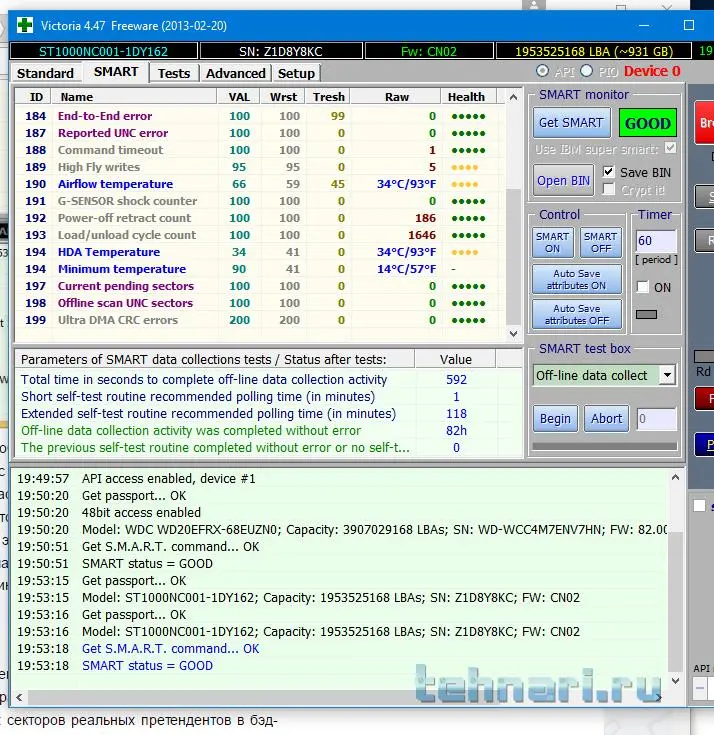Screen dimensions: 714x735
Task: Select the Offline scan UNC sectors row
Action: pos(260,303)
